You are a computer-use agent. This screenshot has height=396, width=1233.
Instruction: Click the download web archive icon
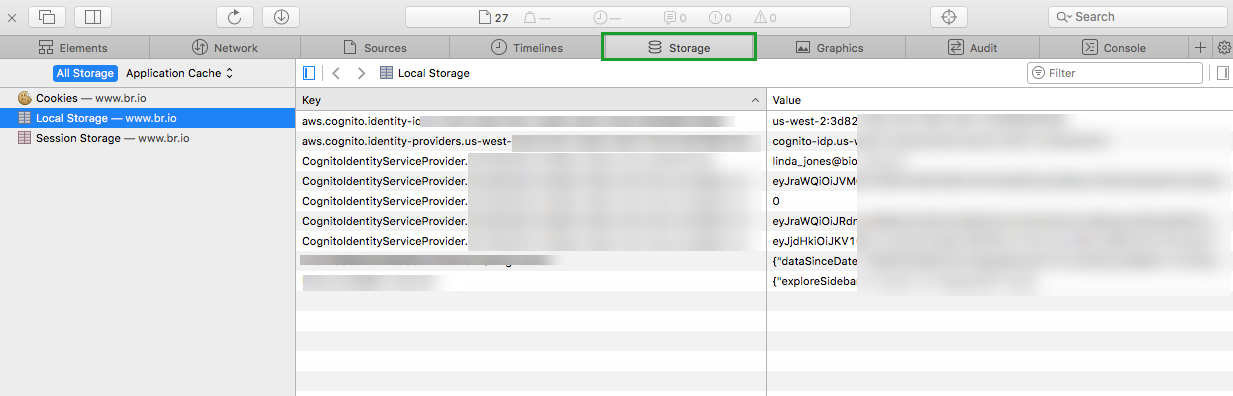(281, 17)
